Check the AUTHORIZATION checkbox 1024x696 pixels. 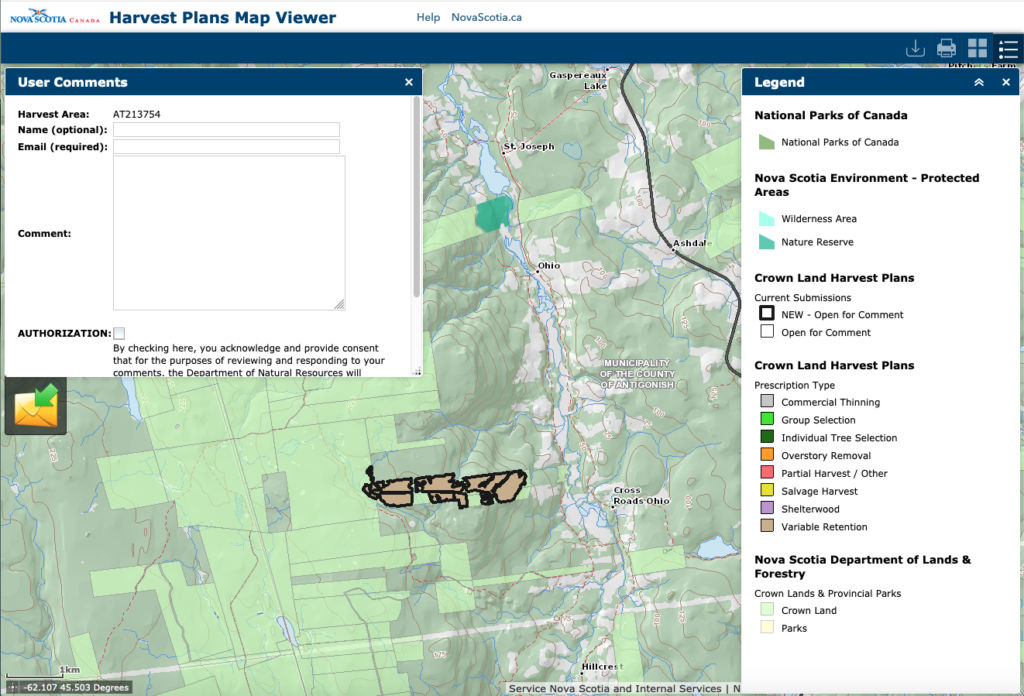tap(119, 333)
